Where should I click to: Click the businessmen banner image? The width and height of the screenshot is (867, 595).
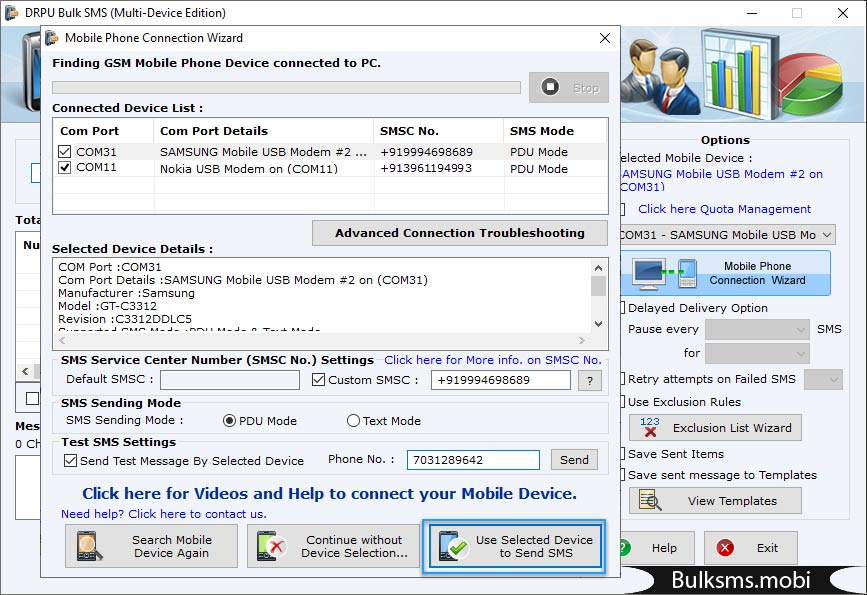tap(660, 76)
